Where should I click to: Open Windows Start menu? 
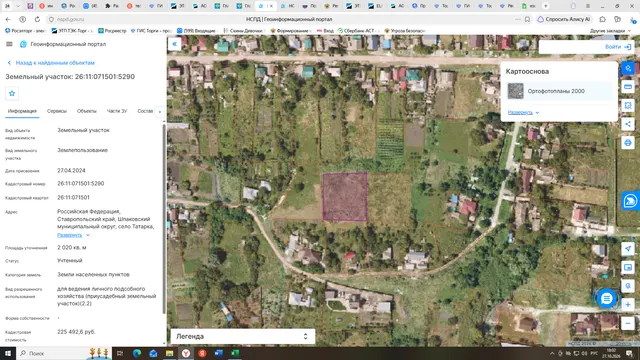(8, 353)
